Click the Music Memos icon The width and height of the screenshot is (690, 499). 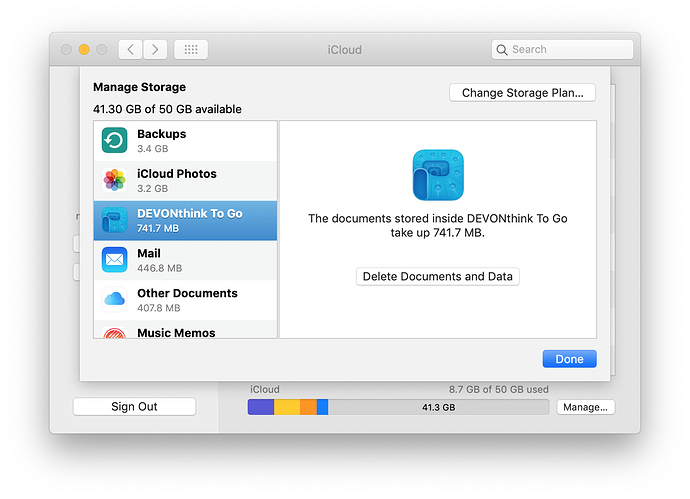coord(114,333)
